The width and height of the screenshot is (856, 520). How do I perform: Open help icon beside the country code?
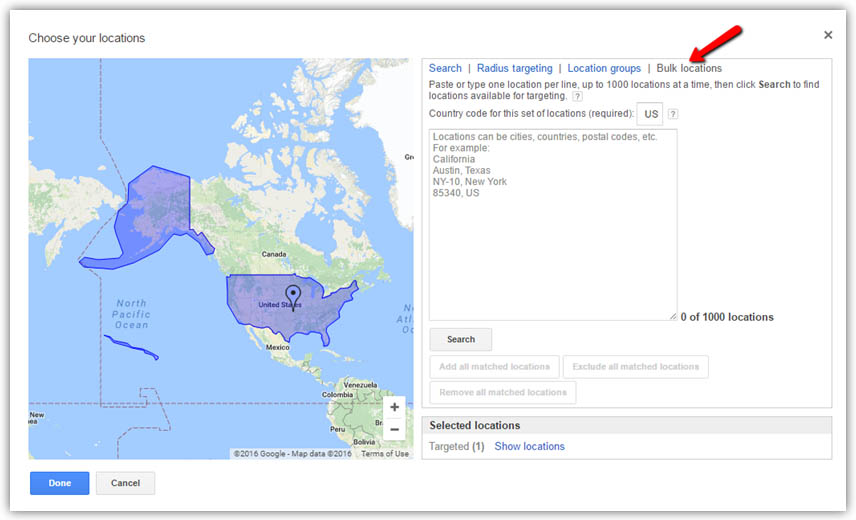tap(673, 114)
